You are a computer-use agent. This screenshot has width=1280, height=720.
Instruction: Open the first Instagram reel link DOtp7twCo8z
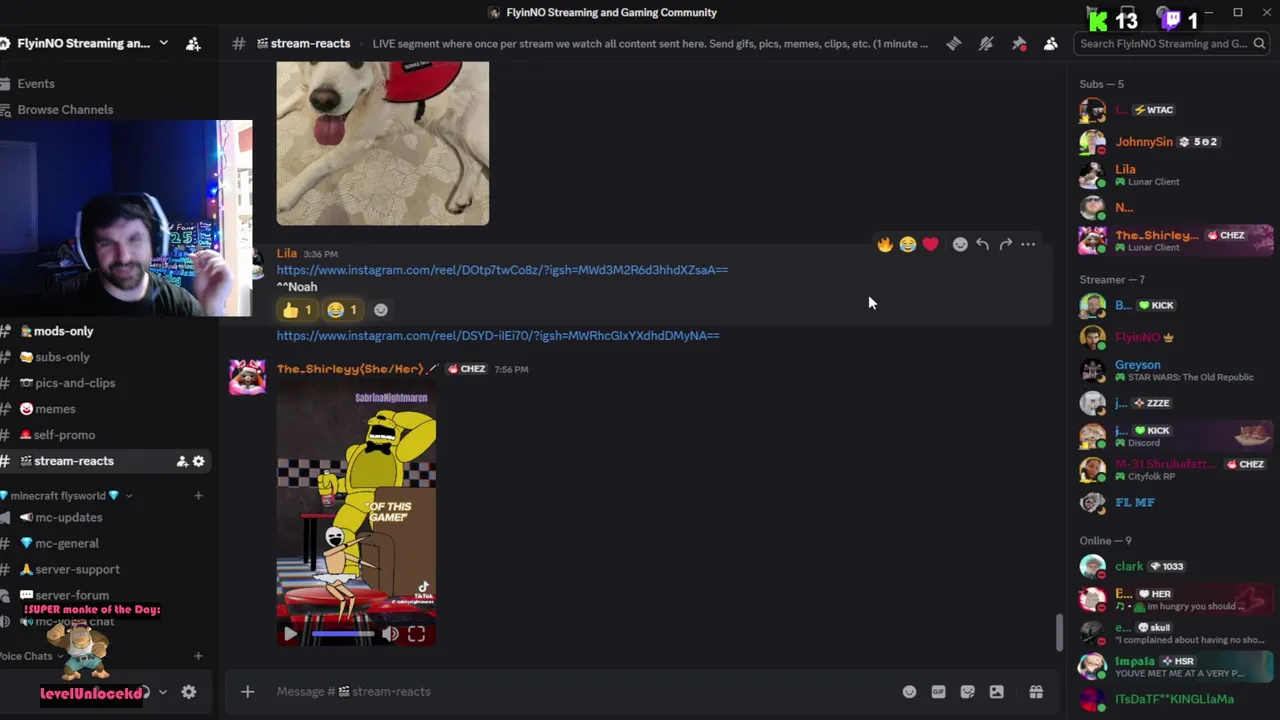[x=502, y=270]
